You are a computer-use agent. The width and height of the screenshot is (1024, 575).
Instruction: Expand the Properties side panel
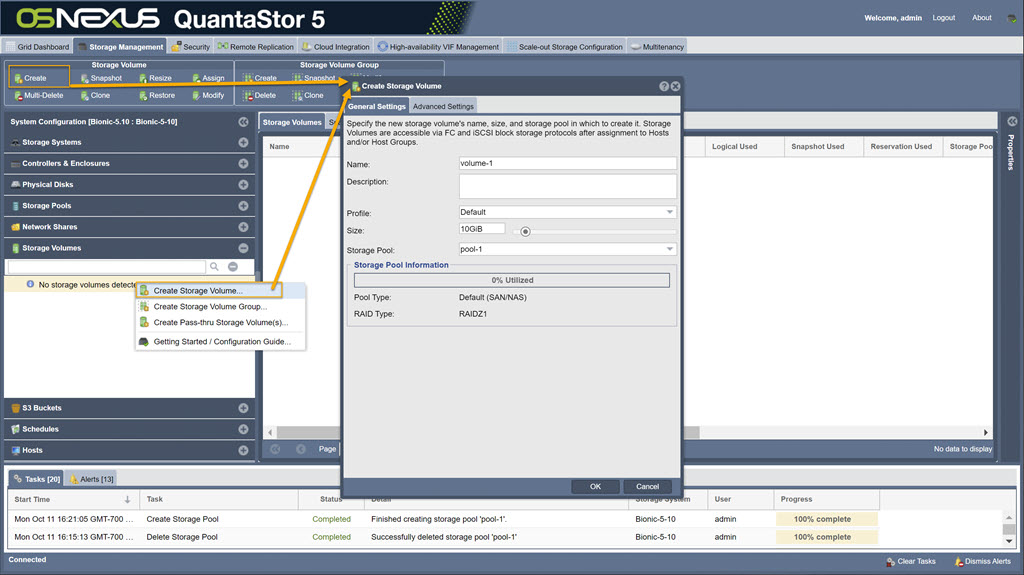(1012, 122)
